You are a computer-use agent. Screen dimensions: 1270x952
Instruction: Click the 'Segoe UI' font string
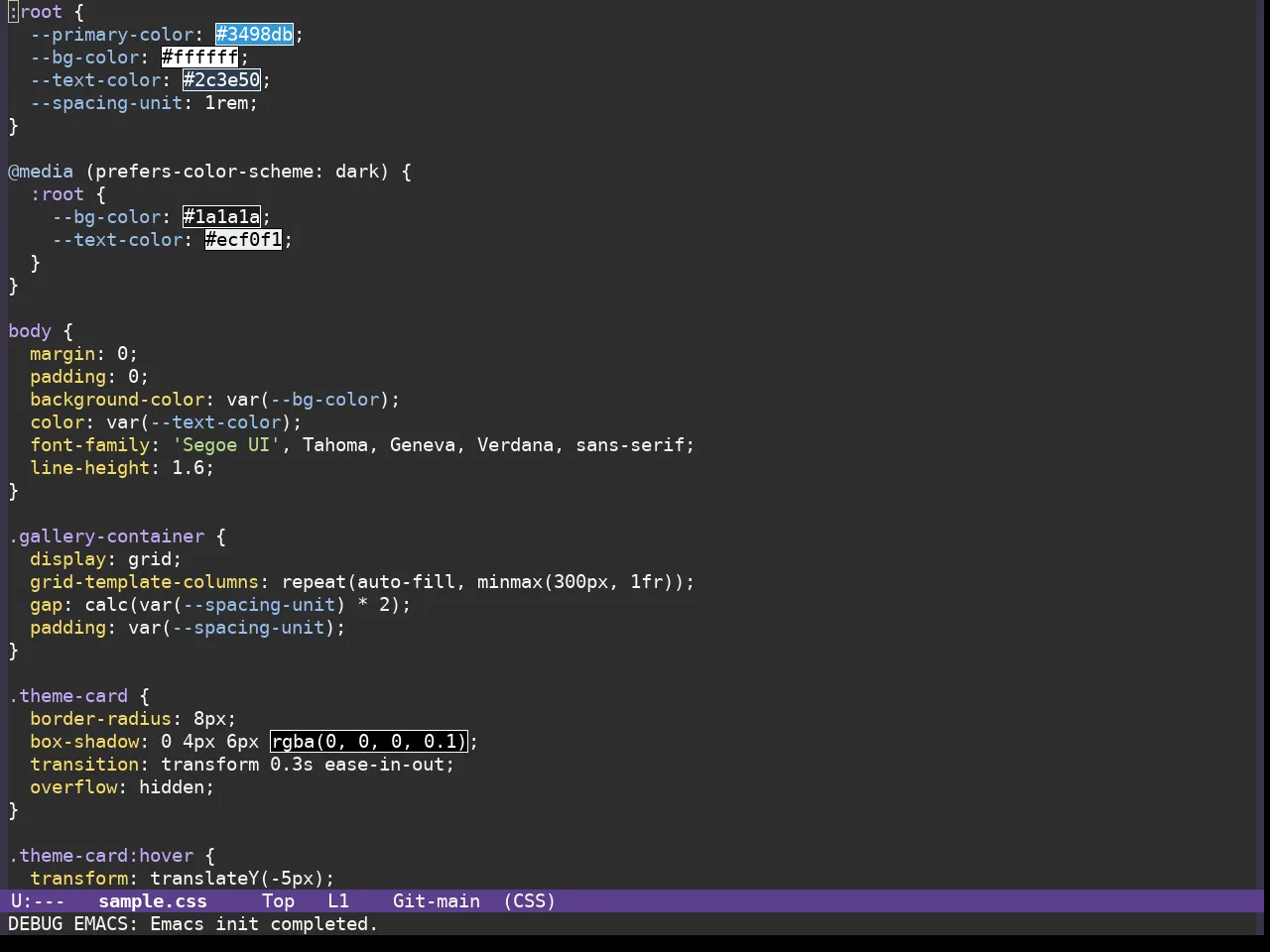coord(226,445)
